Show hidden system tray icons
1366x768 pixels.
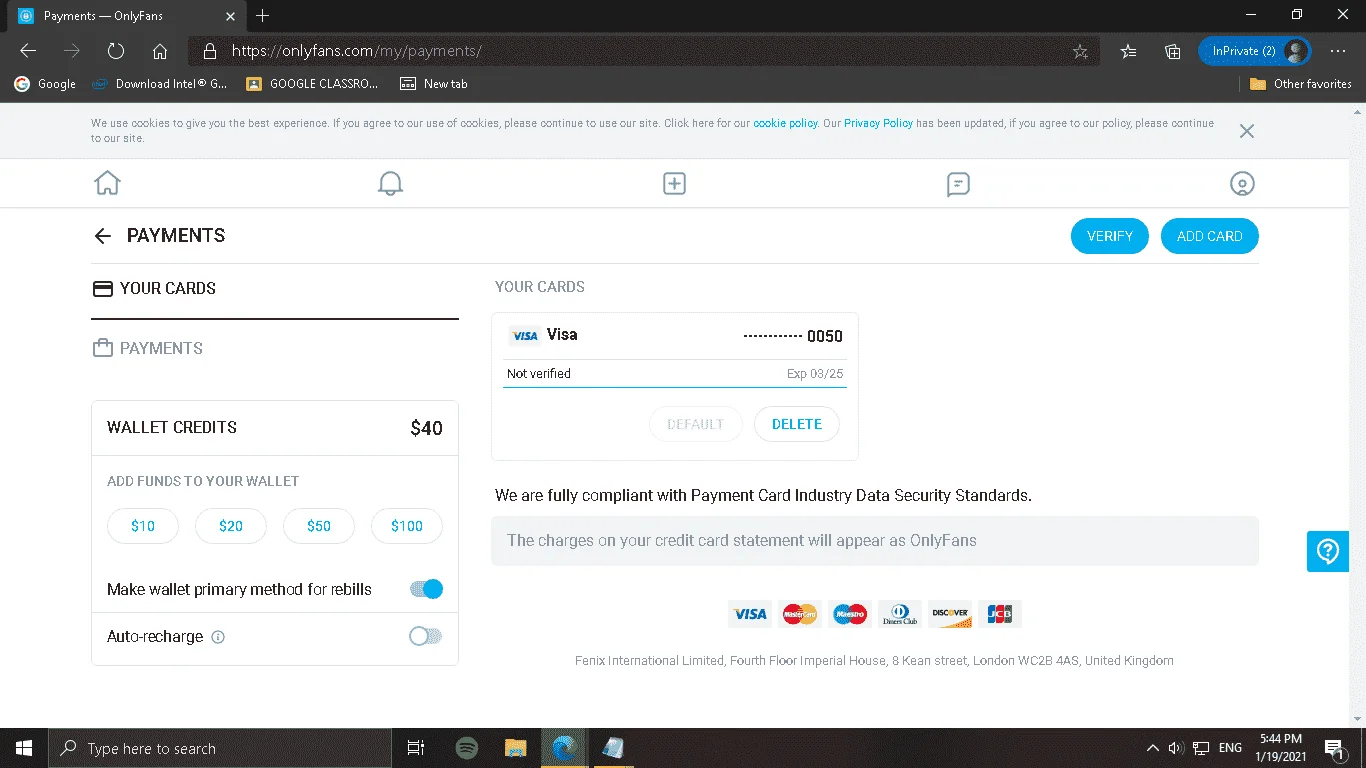point(1151,748)
